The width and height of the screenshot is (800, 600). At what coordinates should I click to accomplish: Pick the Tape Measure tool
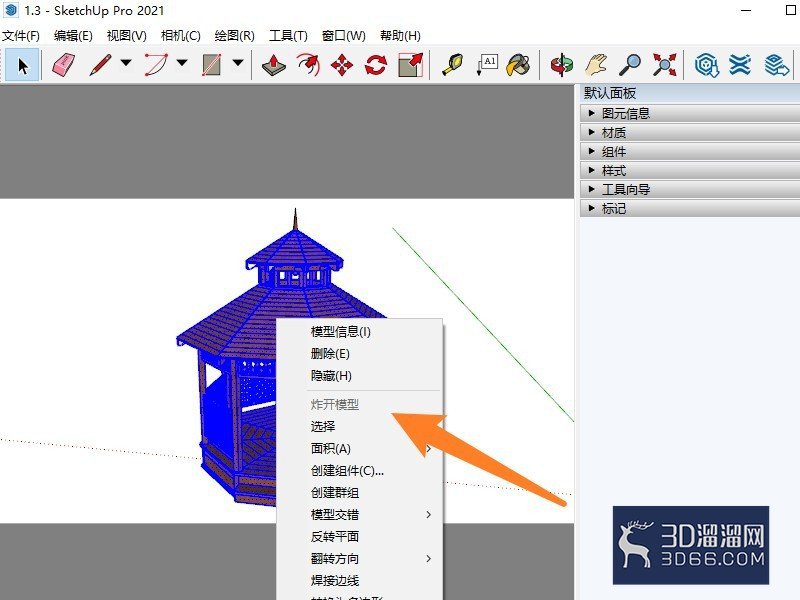453,65
